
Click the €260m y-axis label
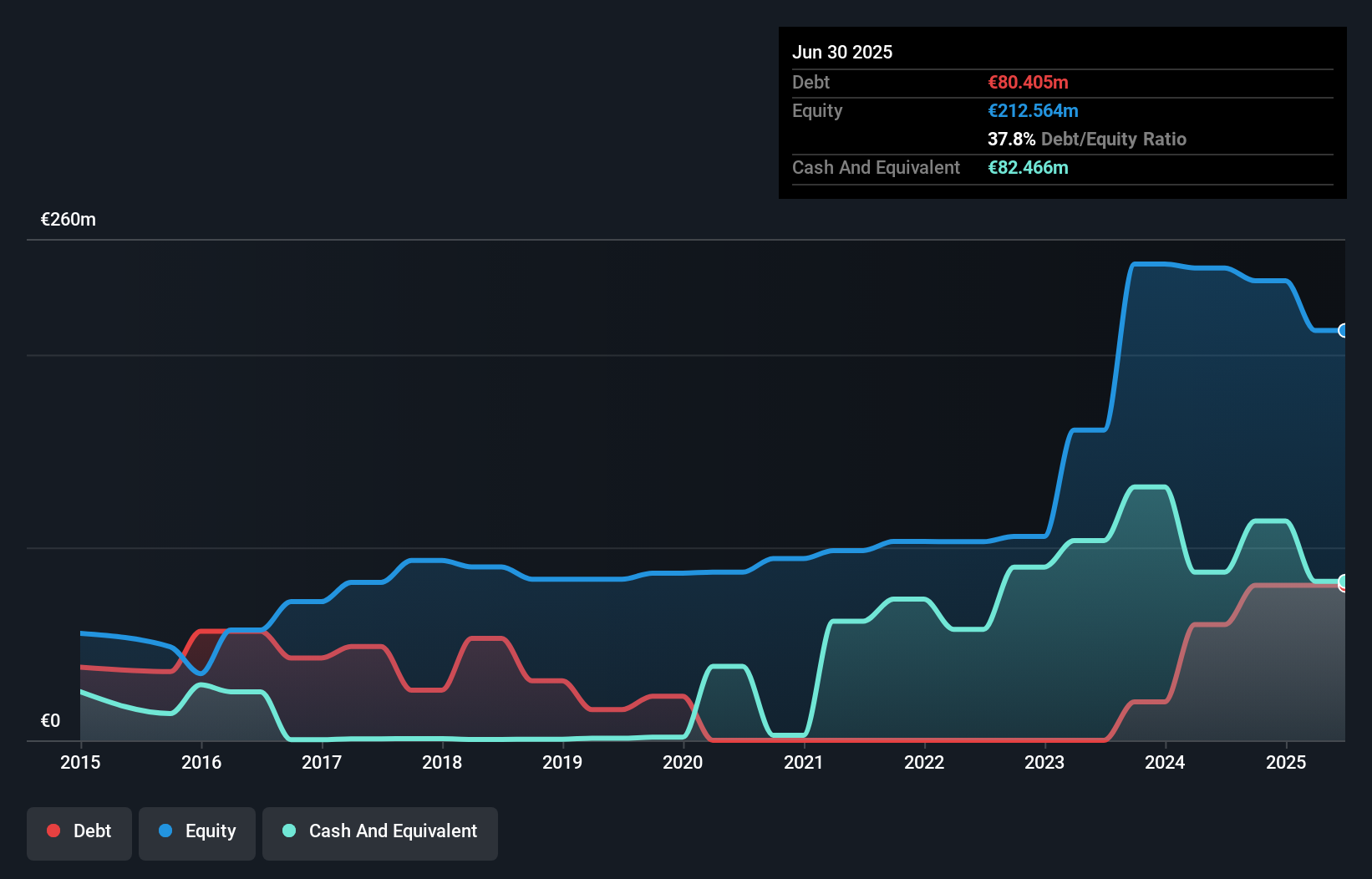click(69, 220)
